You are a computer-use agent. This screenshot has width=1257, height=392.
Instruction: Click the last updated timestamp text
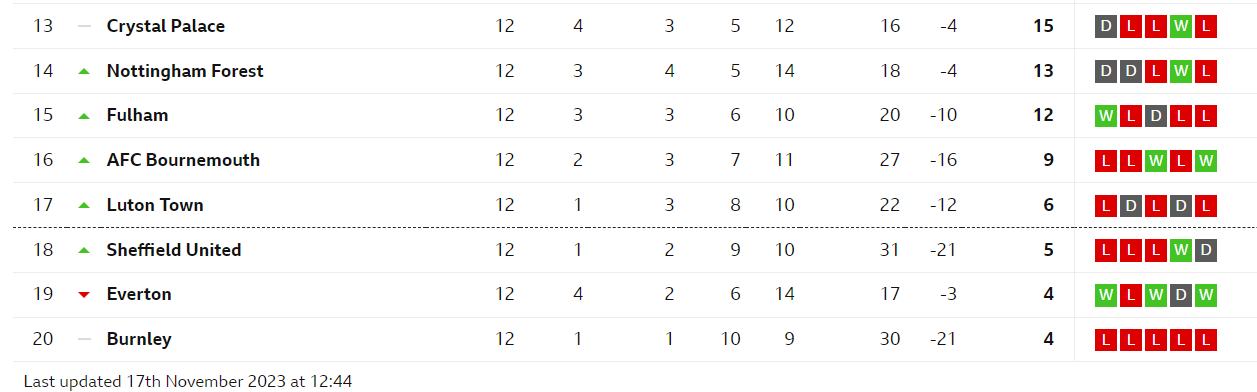[x=187, y=381]
